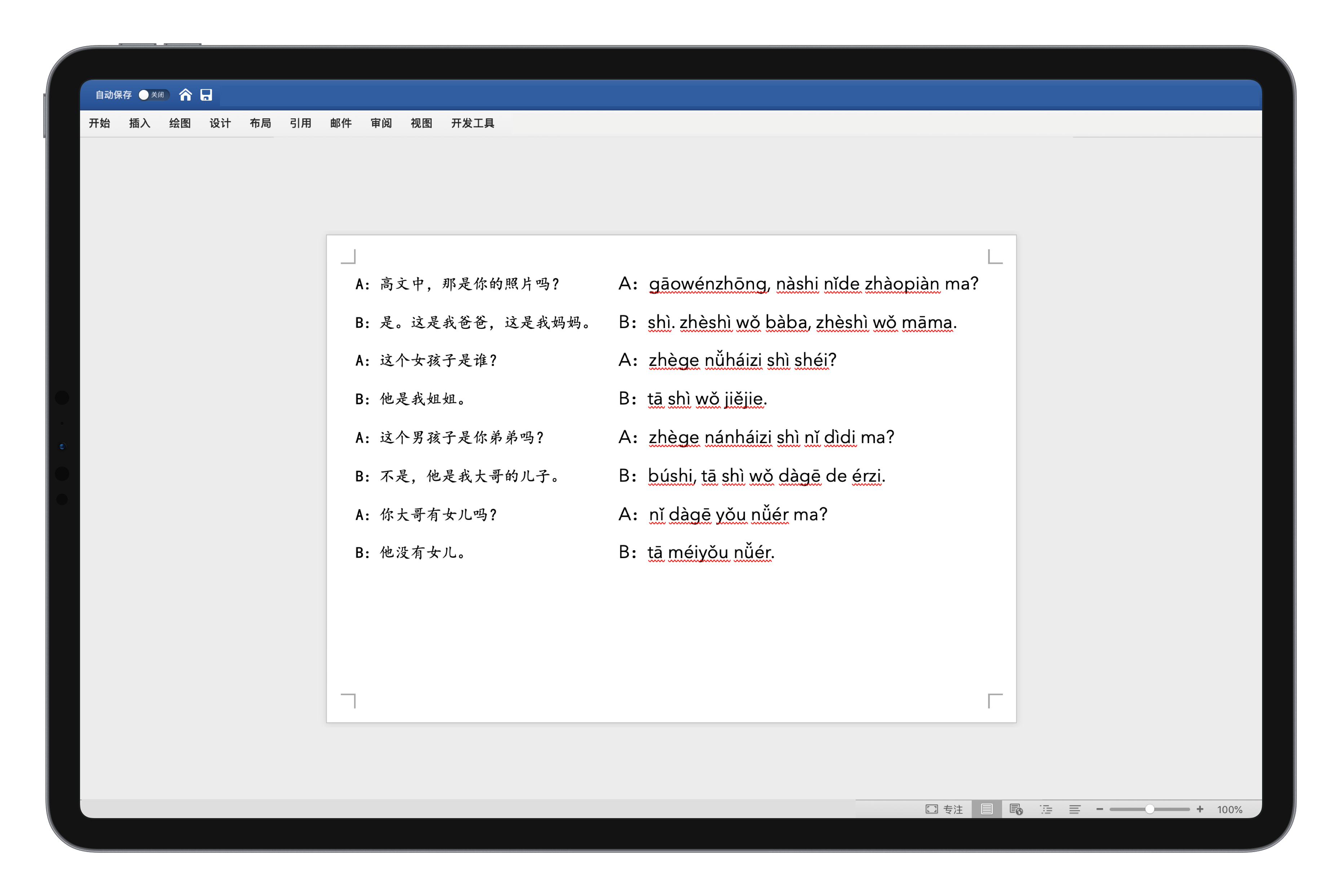Click the zoom in plus icon
Viewport: 1340px width, 896px height.
pyautogui.click(x=1200, y=809)
